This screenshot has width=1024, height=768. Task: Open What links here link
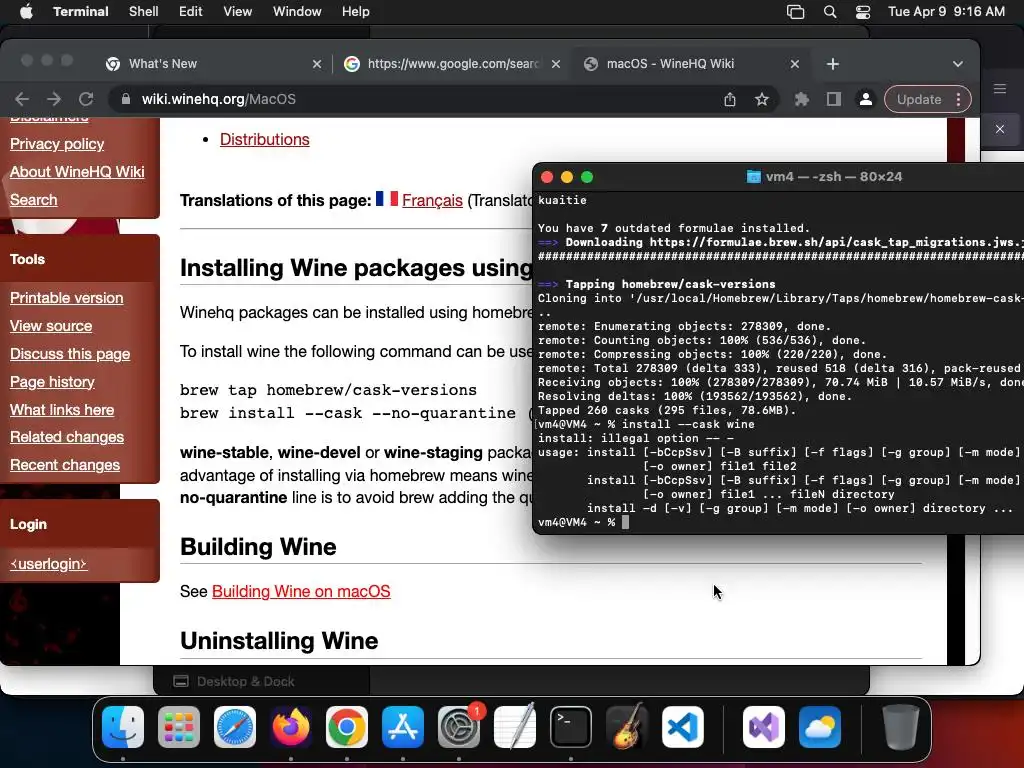point(62,410)
